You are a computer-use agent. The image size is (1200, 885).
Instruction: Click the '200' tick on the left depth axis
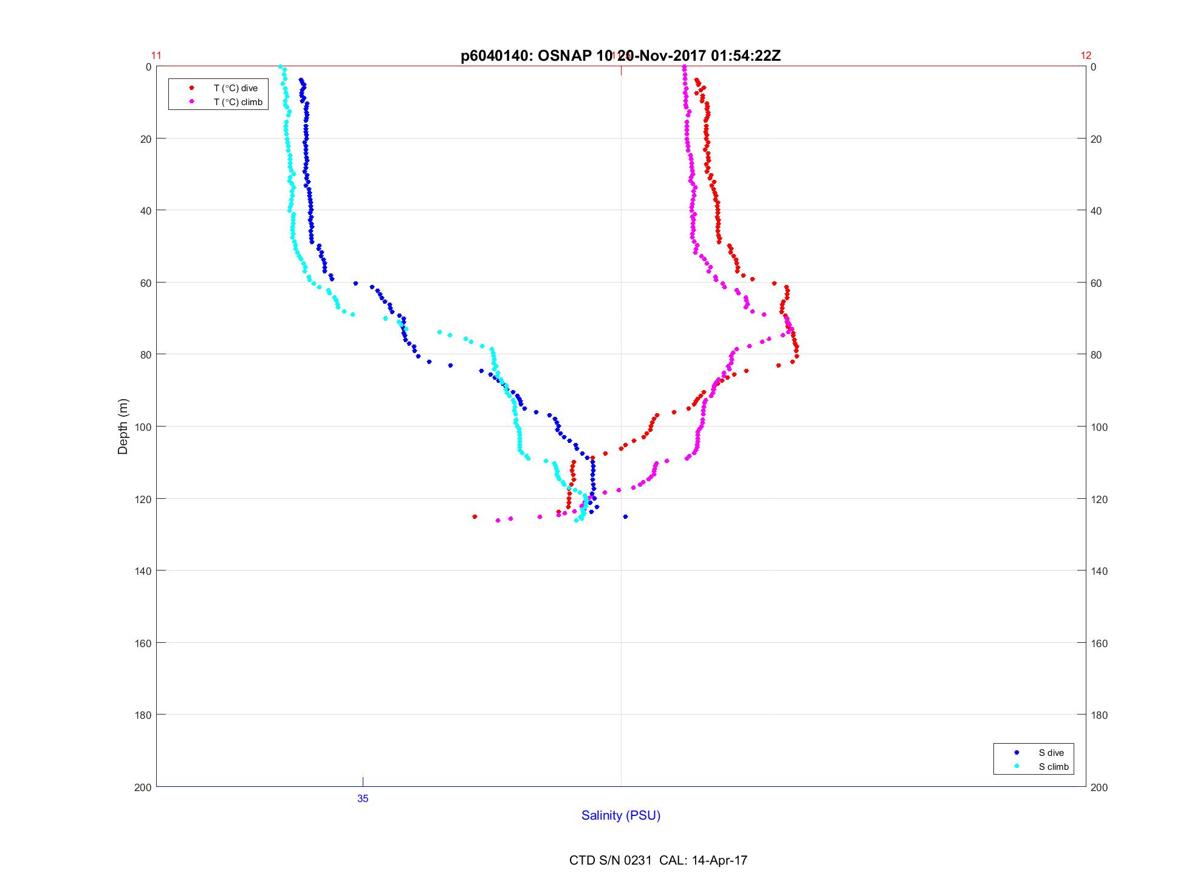[142, 787]
